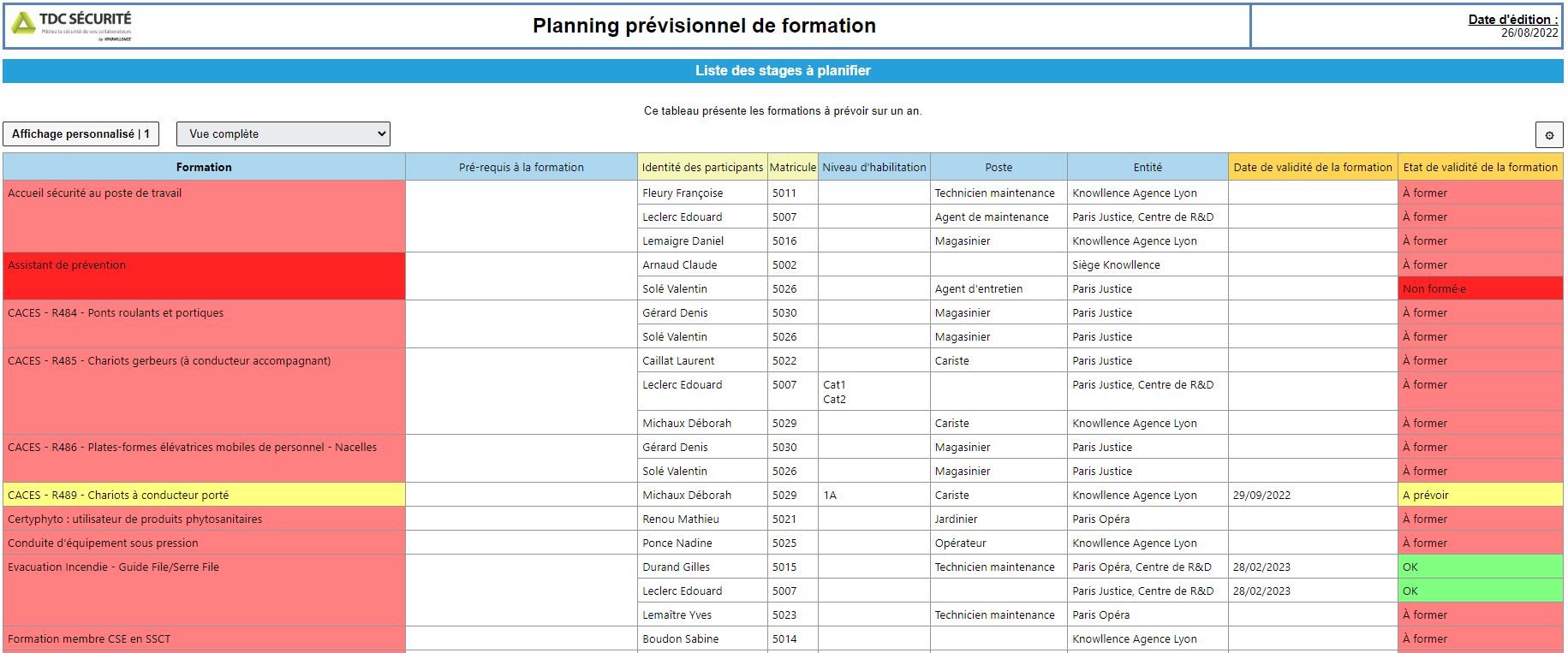Select the Assistant de prévention formation cell
Viewport: 1568px width, 653px height.
[204, 276]
